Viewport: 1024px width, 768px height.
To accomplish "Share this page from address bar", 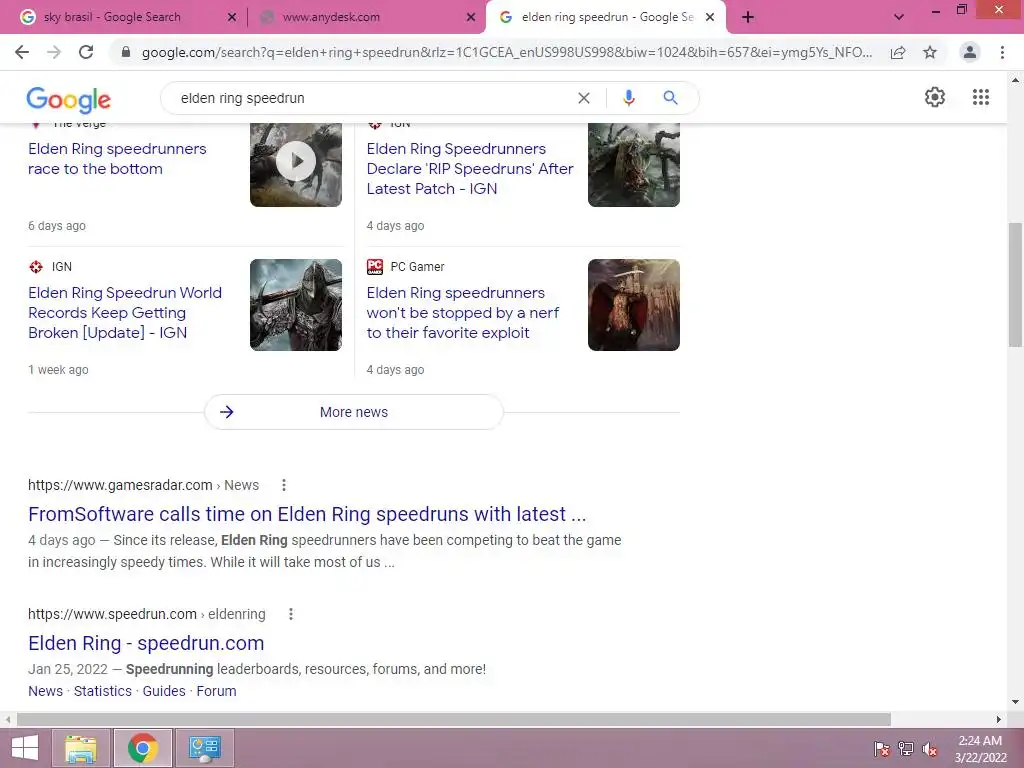I will [x=898, y=52].
